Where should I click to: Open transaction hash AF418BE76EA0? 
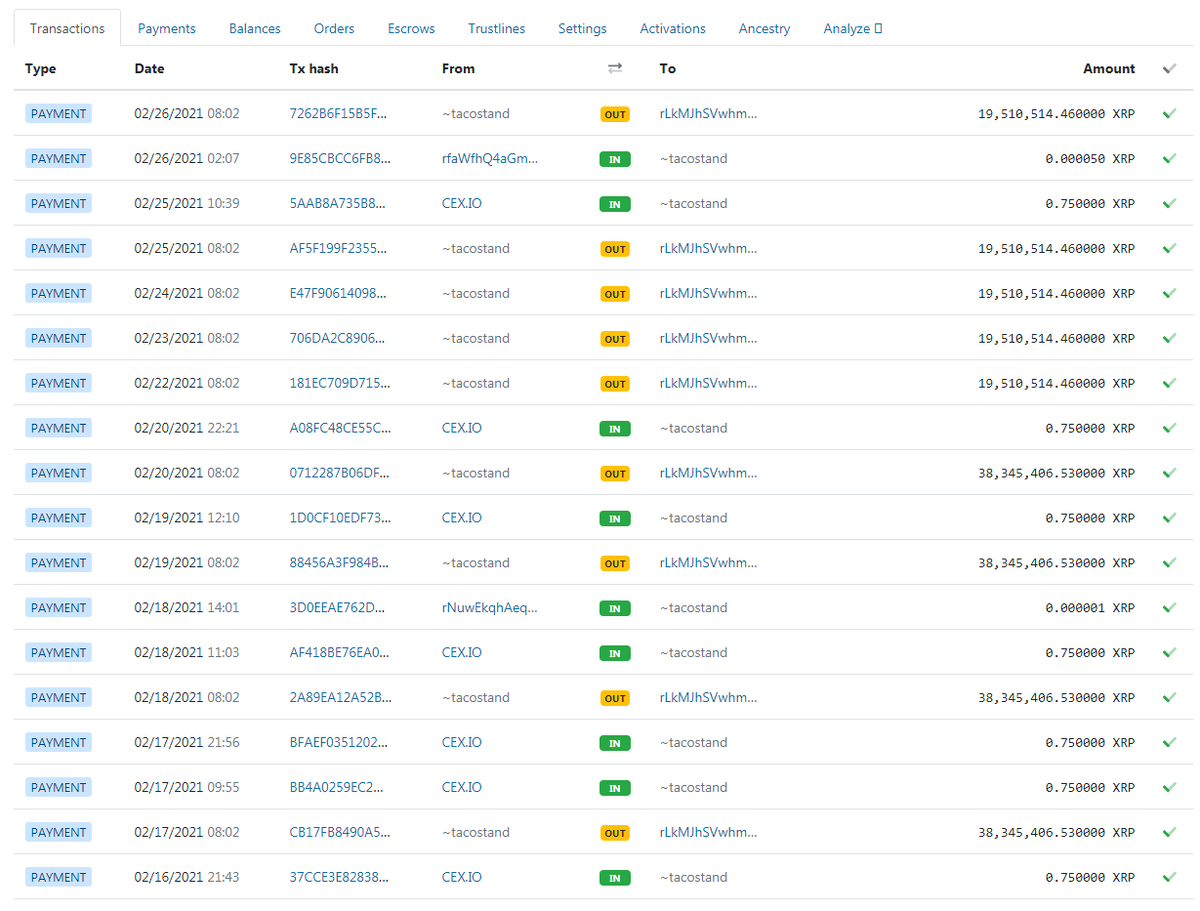click(339, 653)
